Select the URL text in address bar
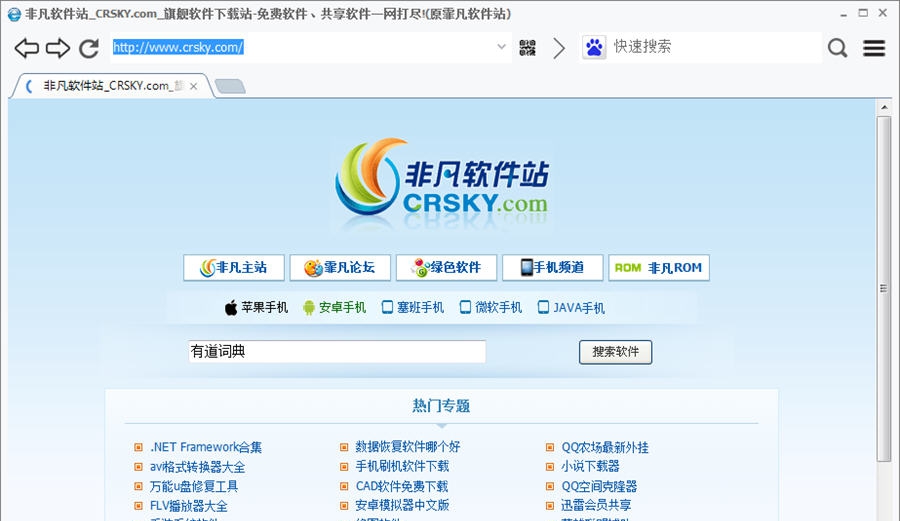Screen dimensions: 900x521 tap(178, 47)
